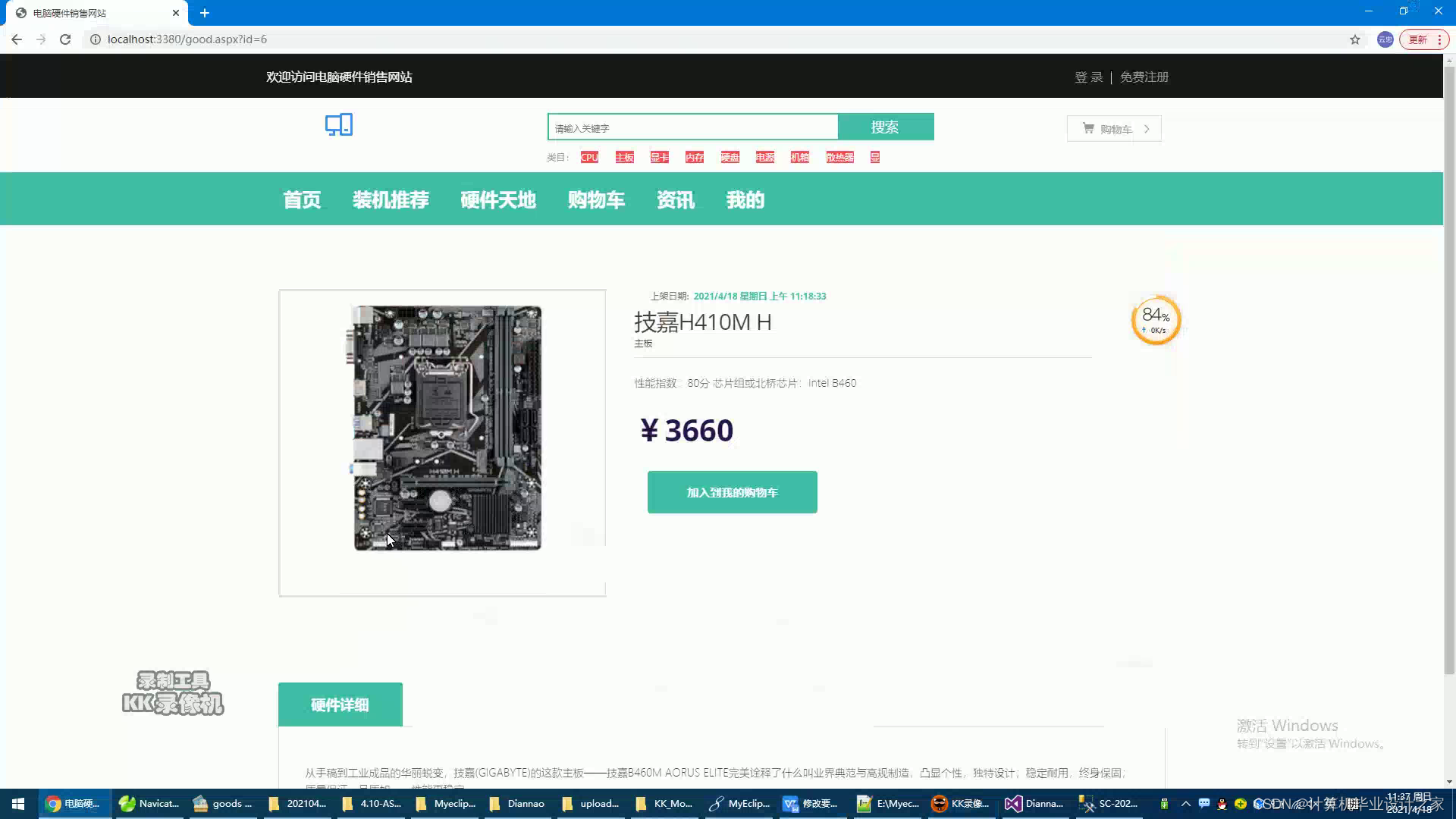Select the 内存 category tag

coord(694,158)
